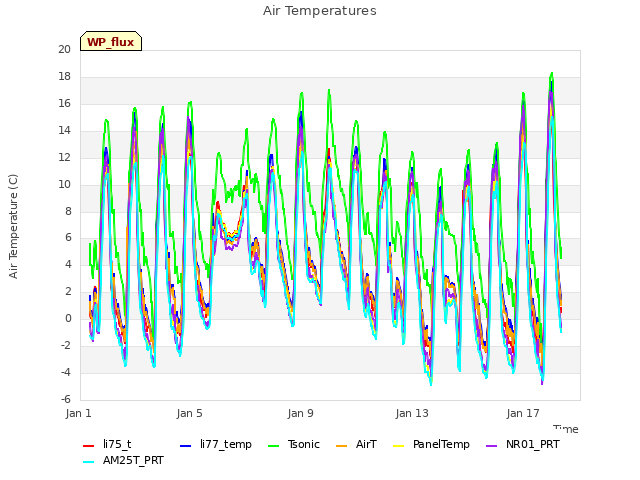640x480 pixels.
Task: Click the -4 y-axis tick label
Action: [66, 372]
